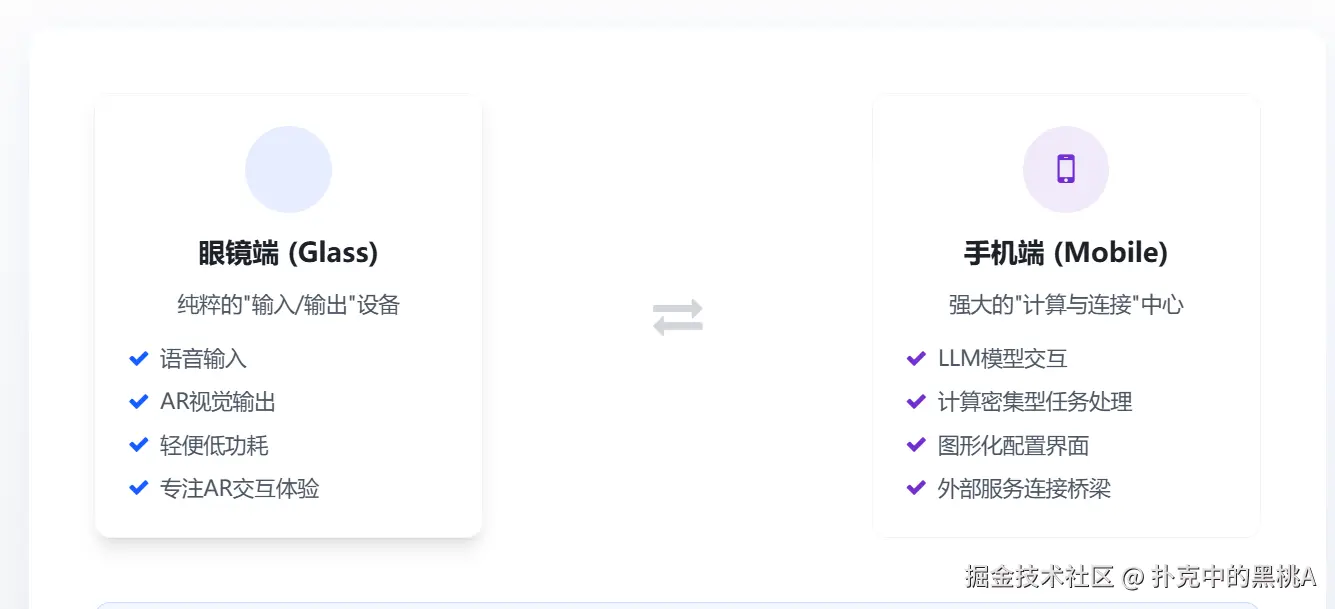Select the 眼镜端 (Glass) heading
This screenshot has height=609, width=1335.
click(x=288, y=253)
